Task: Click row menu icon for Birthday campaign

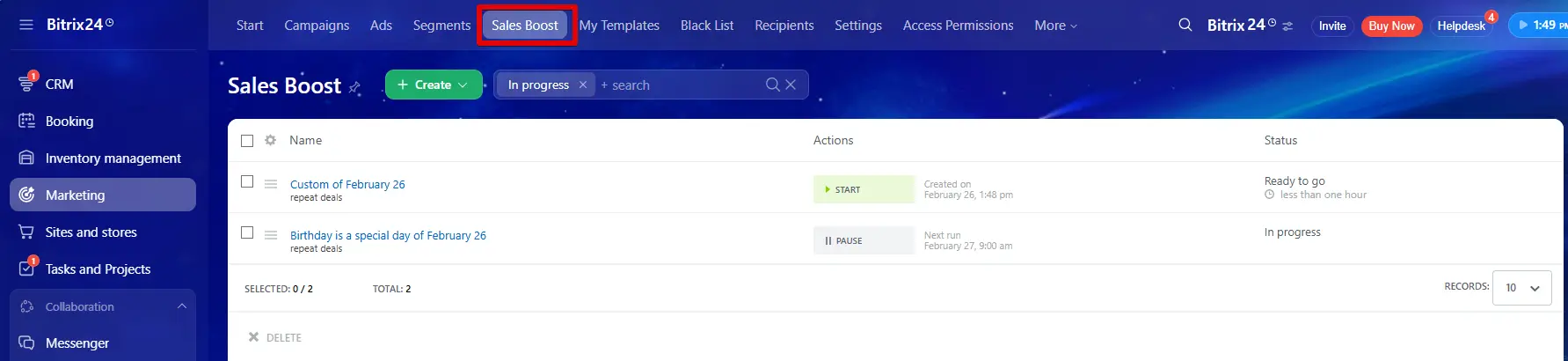Action: [271, 235]
